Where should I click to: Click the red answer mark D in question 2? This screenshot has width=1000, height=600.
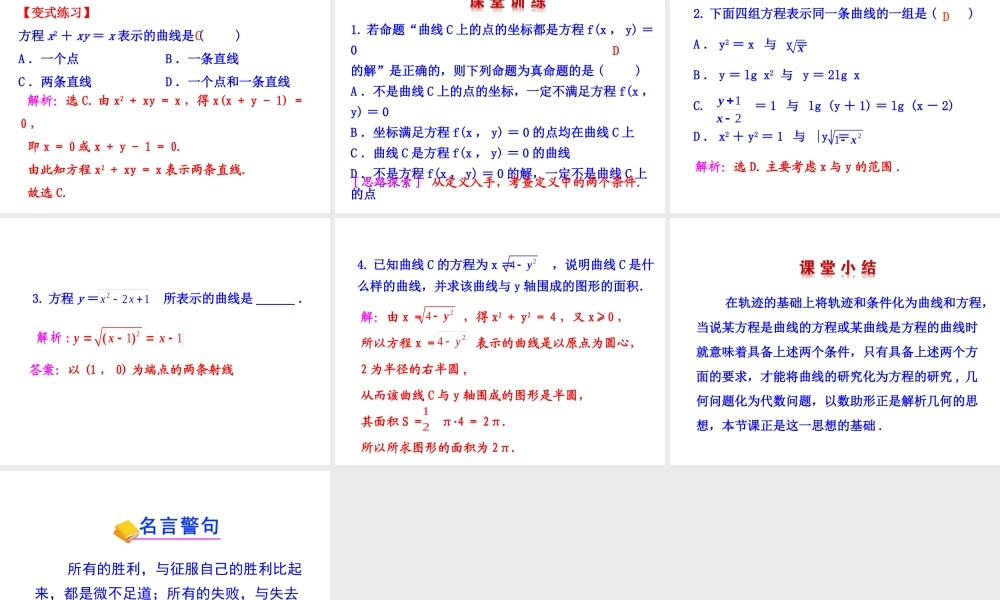pos(945,18)
